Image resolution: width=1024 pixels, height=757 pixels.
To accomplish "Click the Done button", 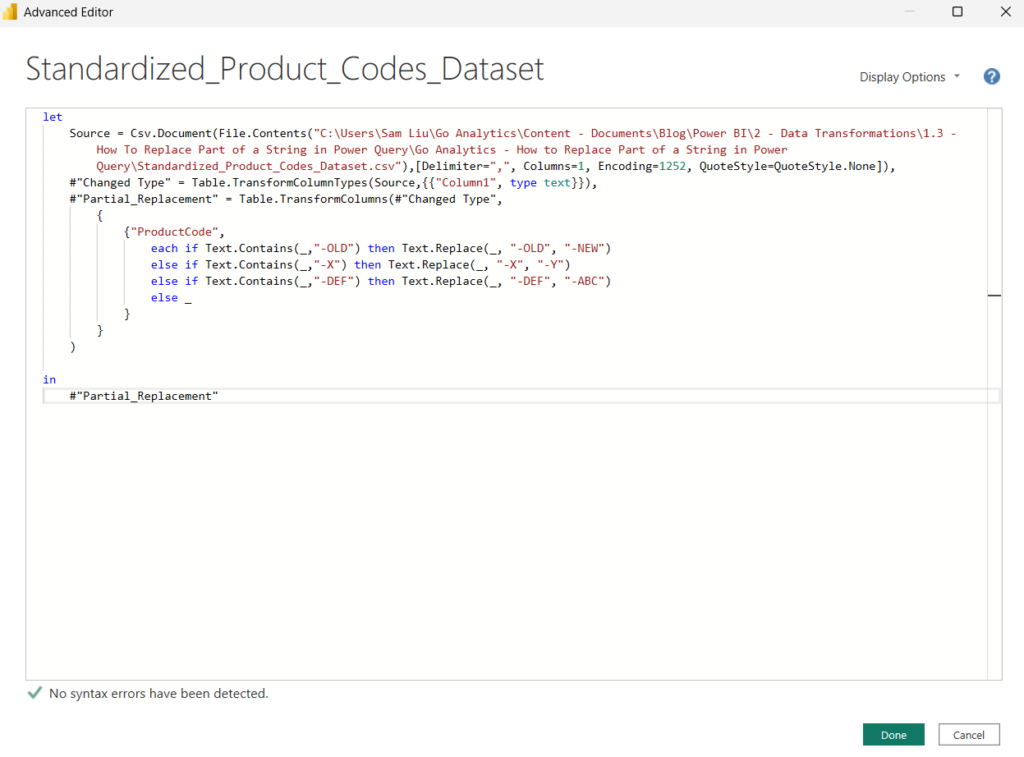I will 893,735.
